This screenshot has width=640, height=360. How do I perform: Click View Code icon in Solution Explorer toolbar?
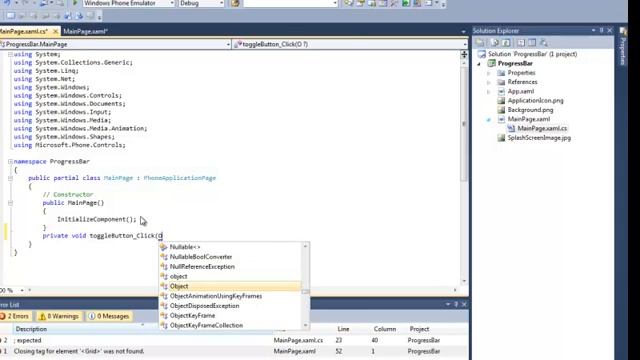point(521,42)
